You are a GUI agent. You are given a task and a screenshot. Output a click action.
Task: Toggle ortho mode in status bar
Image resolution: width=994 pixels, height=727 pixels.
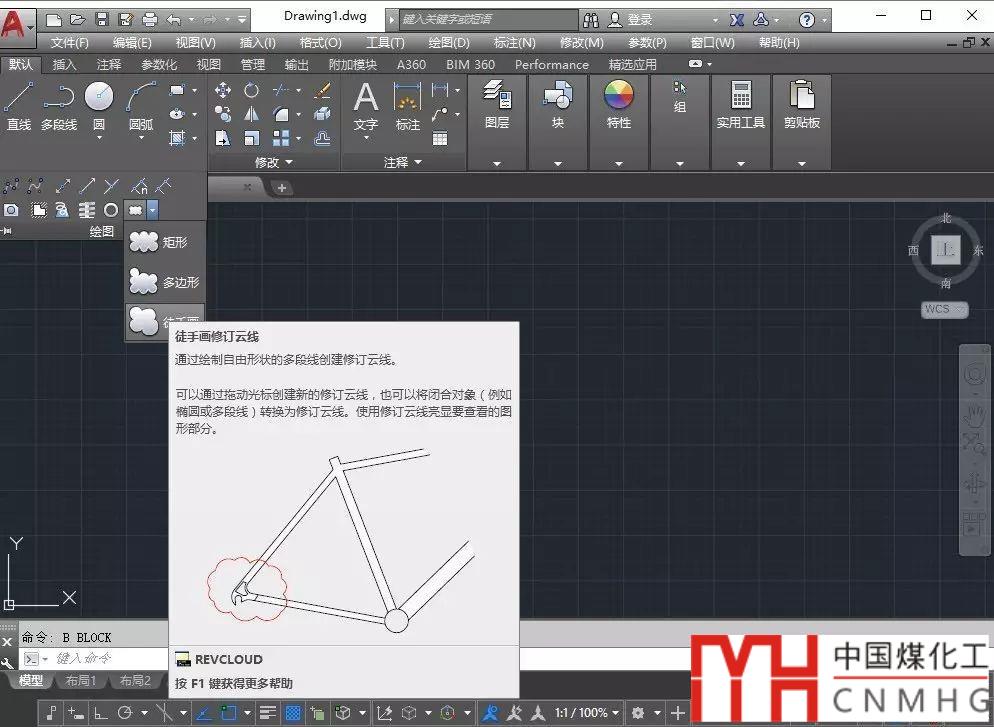pyautogui.click(x=101, y=713)
